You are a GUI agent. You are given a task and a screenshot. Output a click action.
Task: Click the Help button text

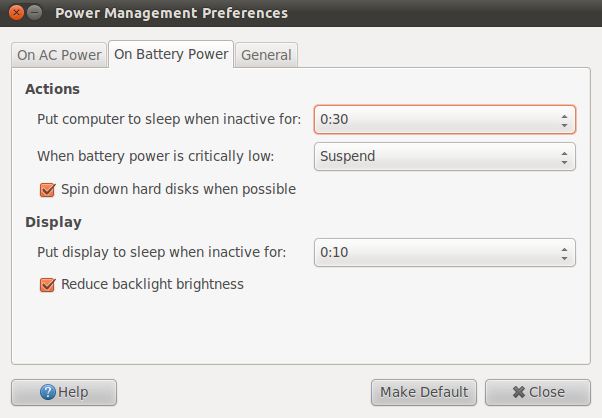click(x=73, y=392)
